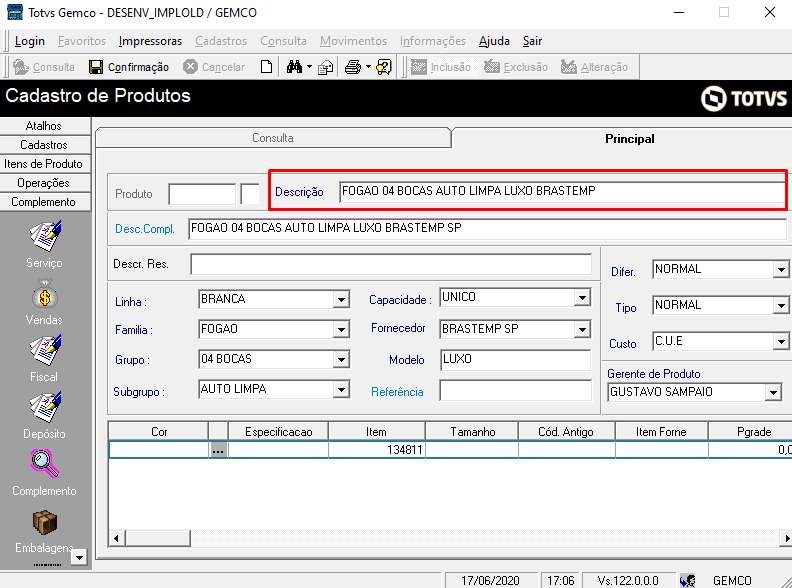
Task: Click the Exclusão toolbar button
Action: [516, 67]
